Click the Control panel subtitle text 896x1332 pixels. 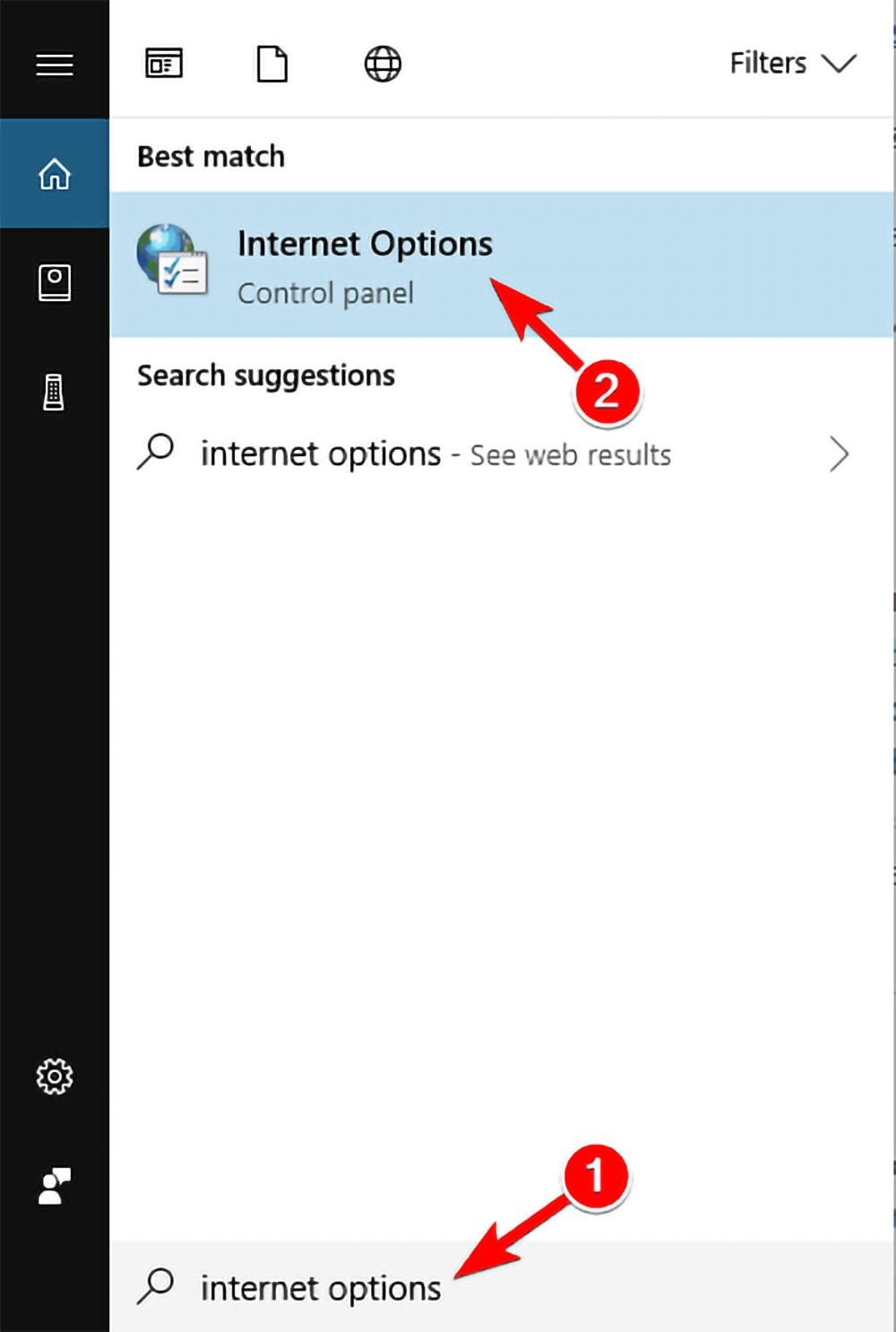[x=326, y=293]
